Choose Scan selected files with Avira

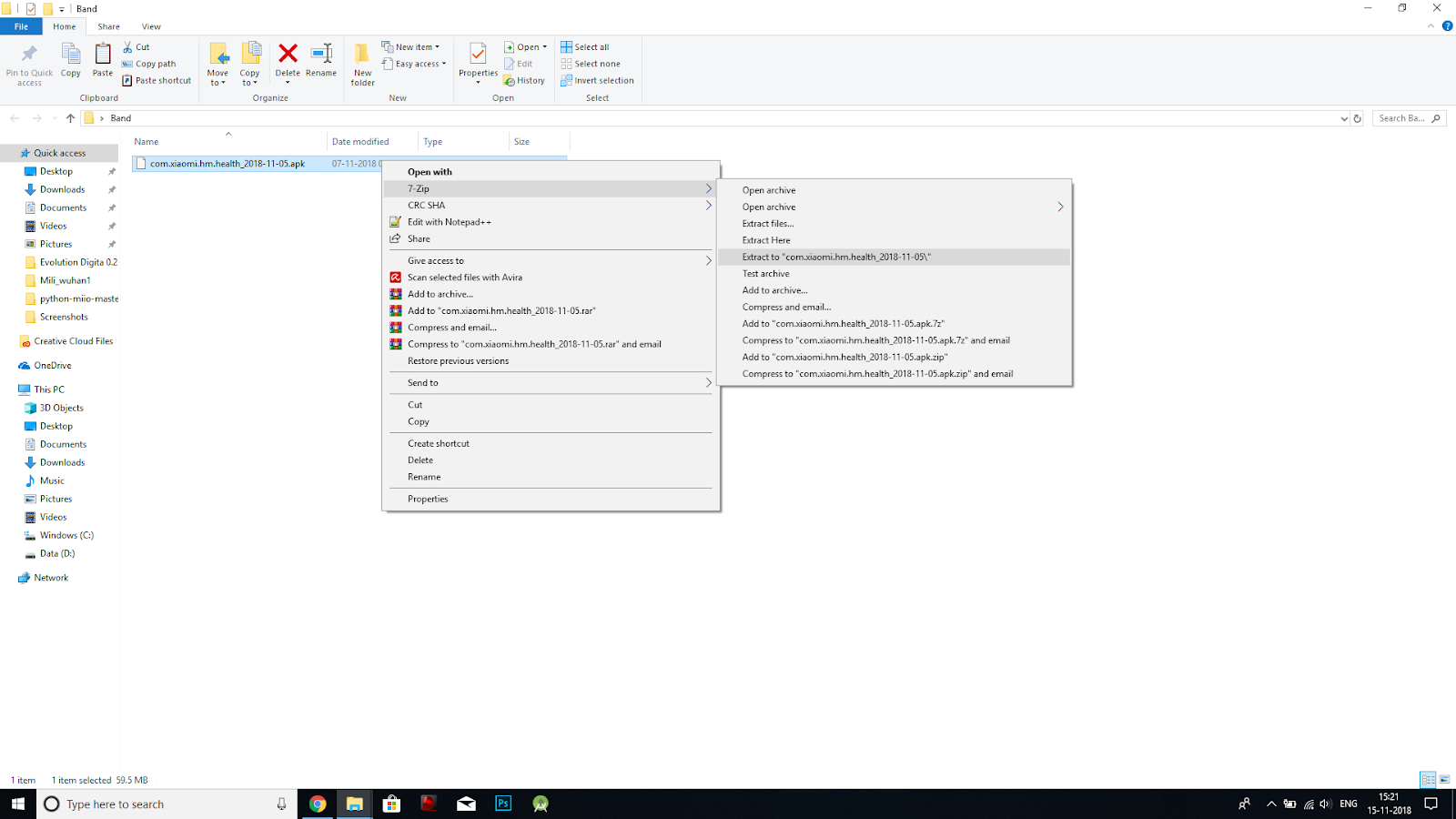tap(551, 278)
